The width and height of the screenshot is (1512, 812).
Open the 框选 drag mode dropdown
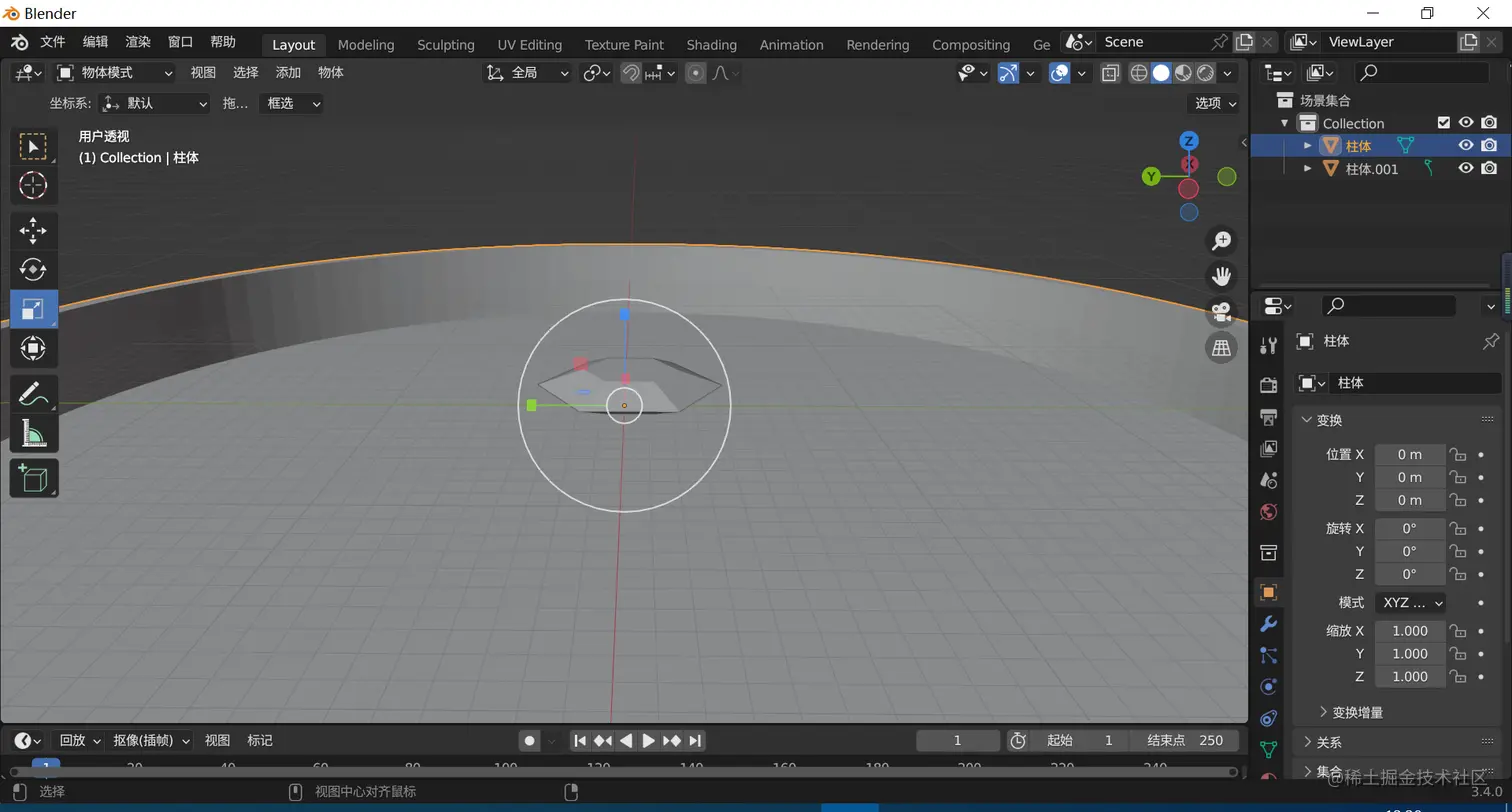point(291,103)
